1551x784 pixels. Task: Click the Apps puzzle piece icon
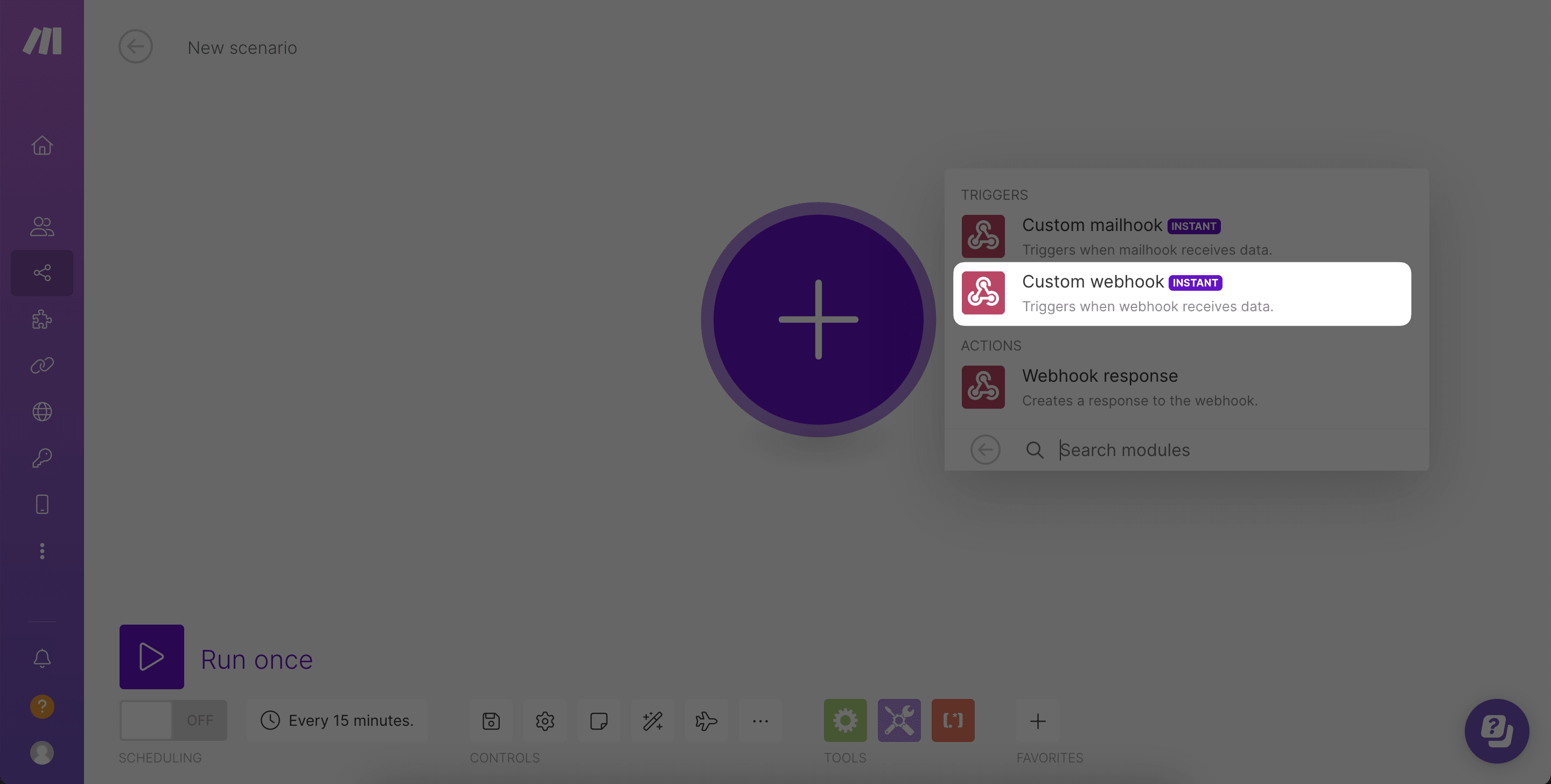click(x=42, y=320)
